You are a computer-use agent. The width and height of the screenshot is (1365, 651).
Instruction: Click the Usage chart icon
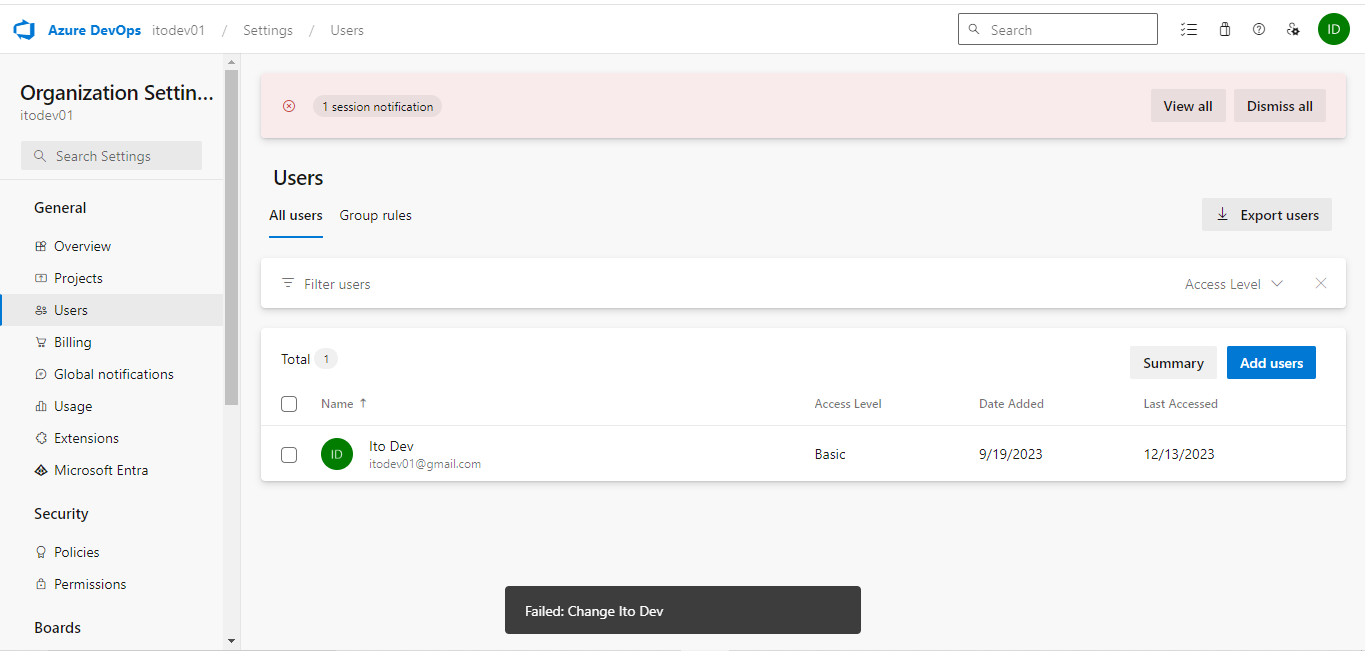[41, 406]
